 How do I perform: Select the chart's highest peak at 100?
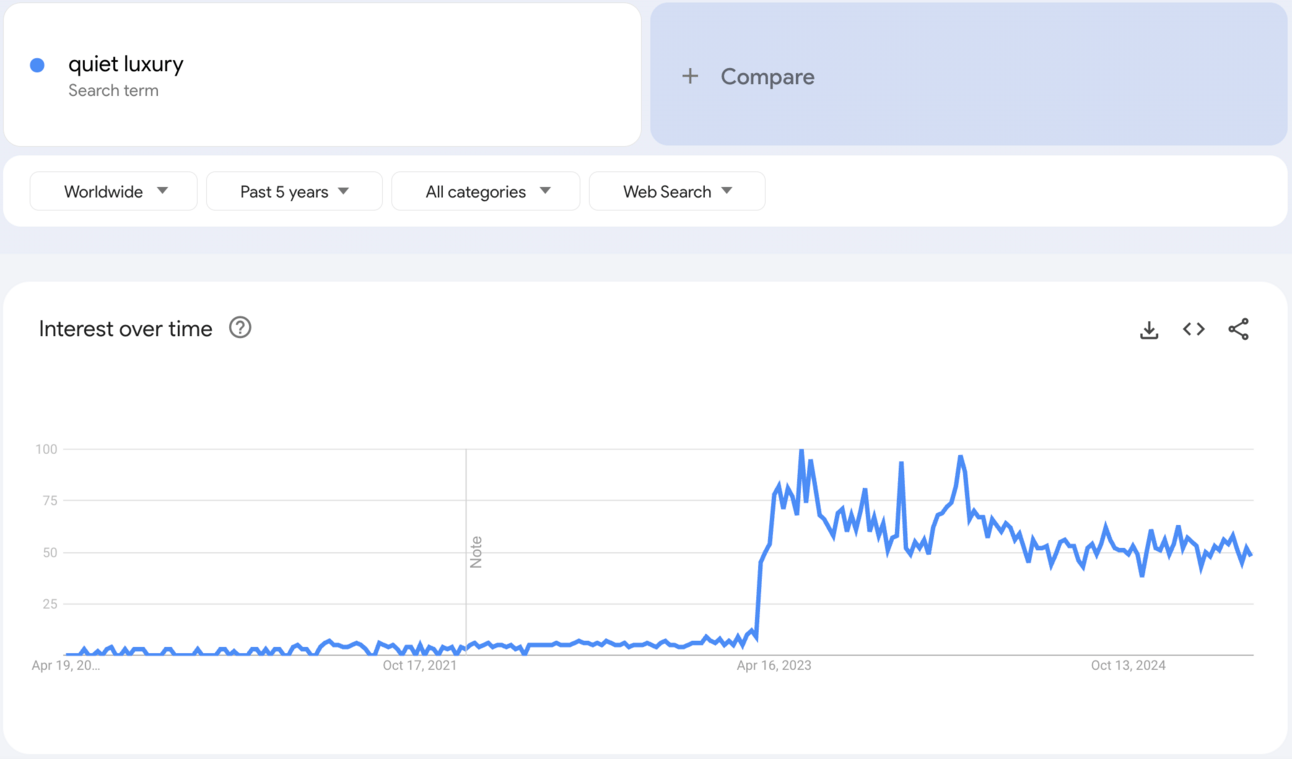801,451
